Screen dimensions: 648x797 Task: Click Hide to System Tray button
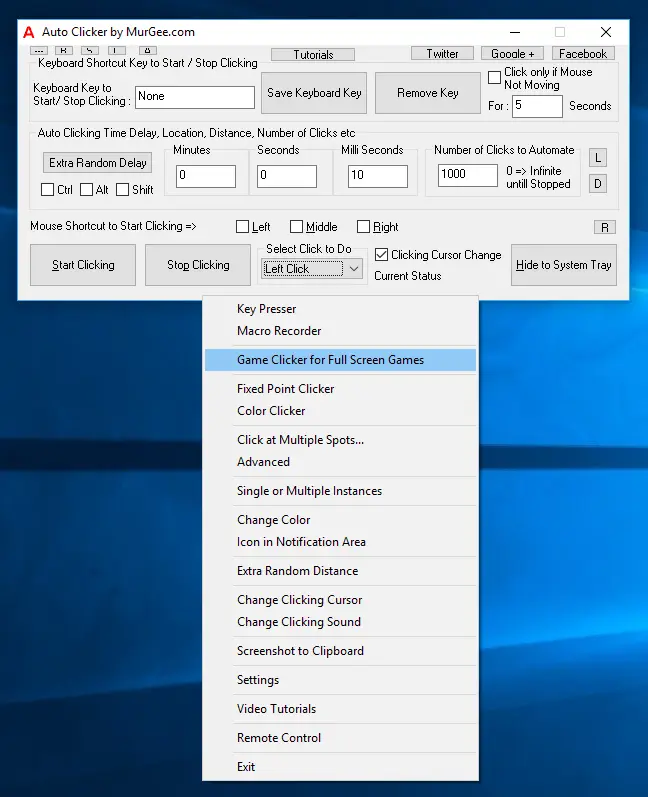563,265
